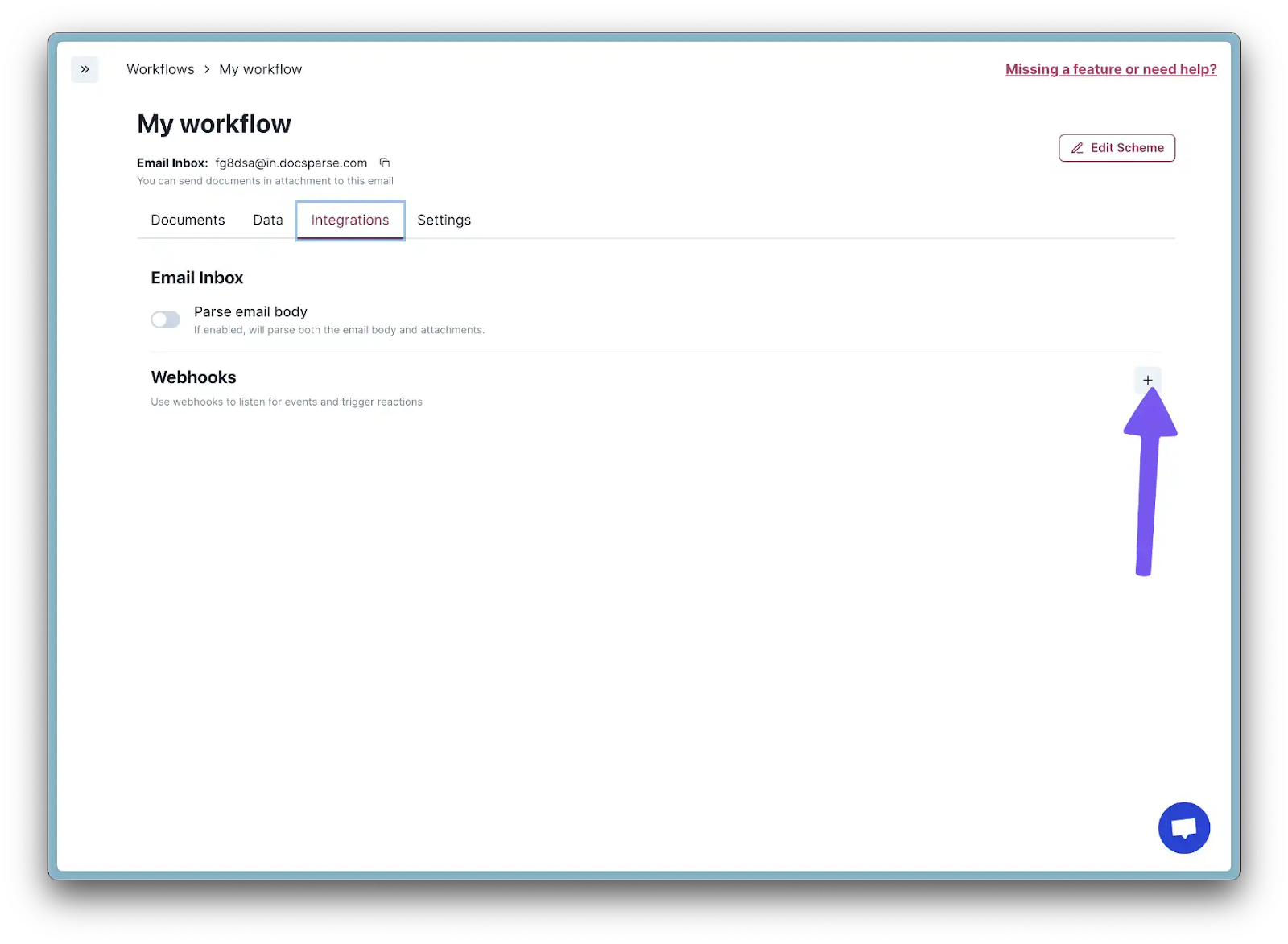The height and width of the screenshot is (944, 1288).
Task: Click the Parse email body label
Action: pyautogui.click(x=250, y=311)
